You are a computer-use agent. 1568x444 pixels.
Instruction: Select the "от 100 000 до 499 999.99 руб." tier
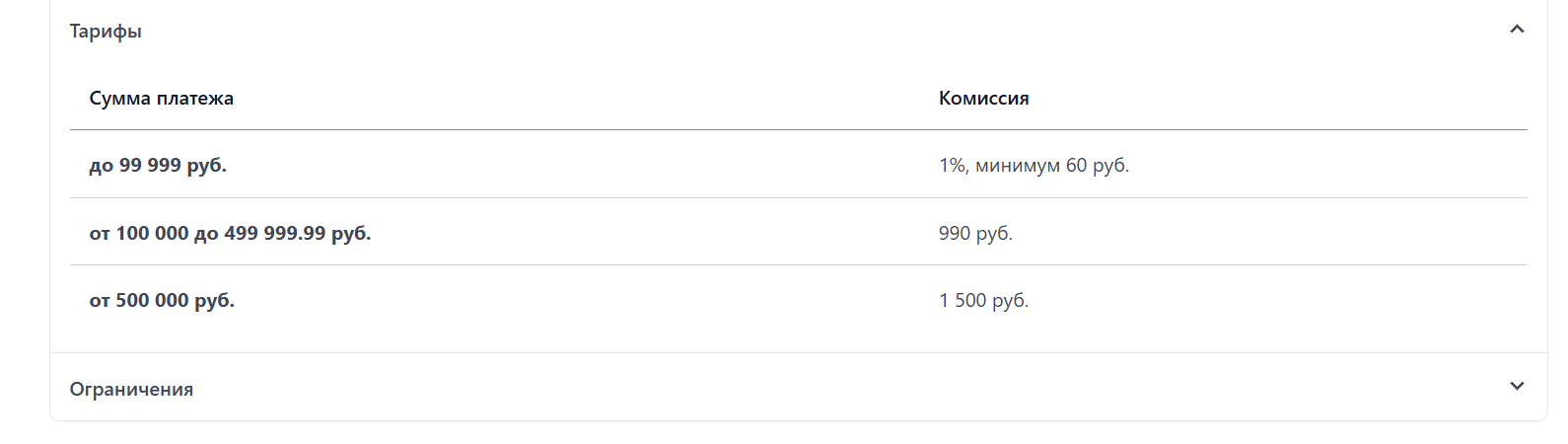click(230, 234)
